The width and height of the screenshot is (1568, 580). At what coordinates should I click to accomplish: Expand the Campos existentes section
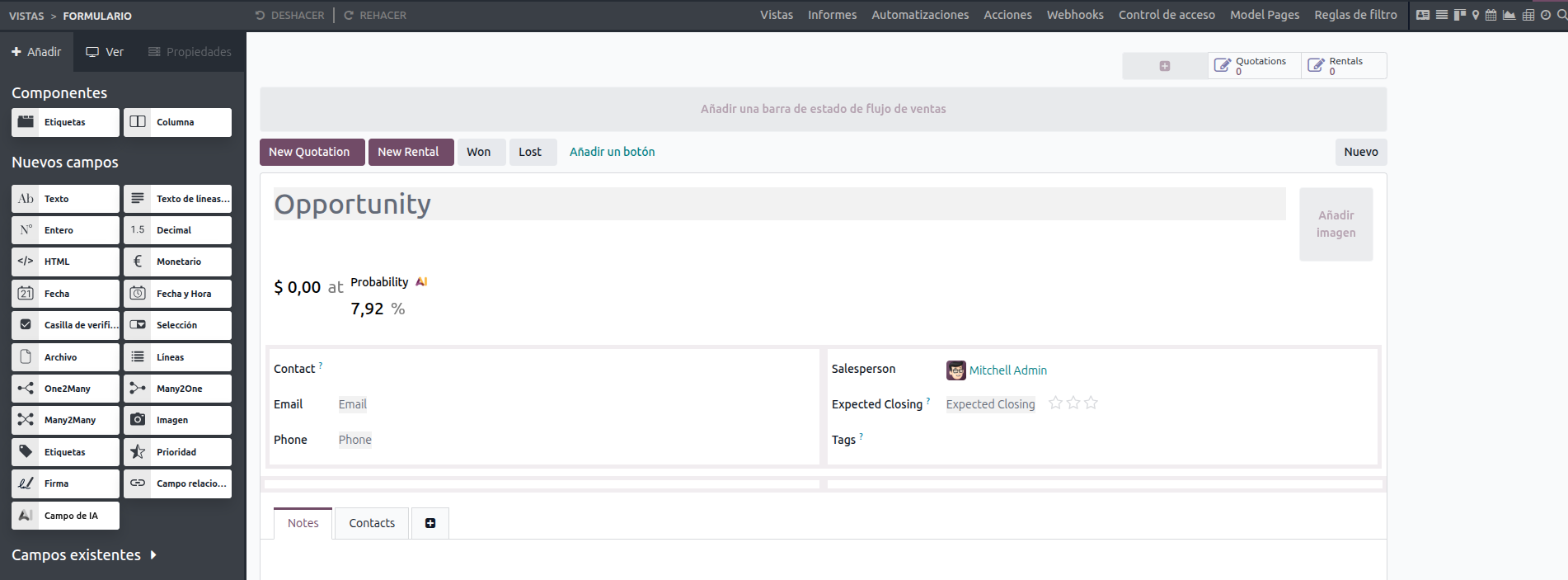click(x=84, y=555)
